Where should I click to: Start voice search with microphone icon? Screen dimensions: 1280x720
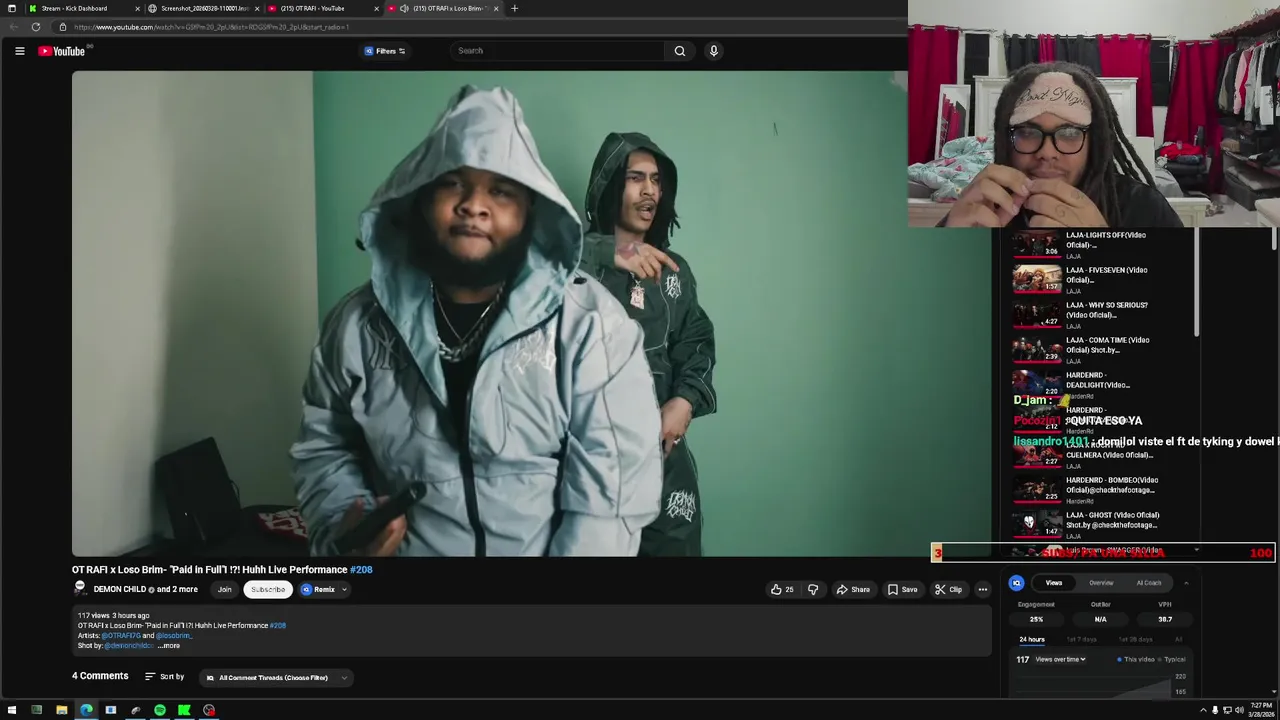714,51
